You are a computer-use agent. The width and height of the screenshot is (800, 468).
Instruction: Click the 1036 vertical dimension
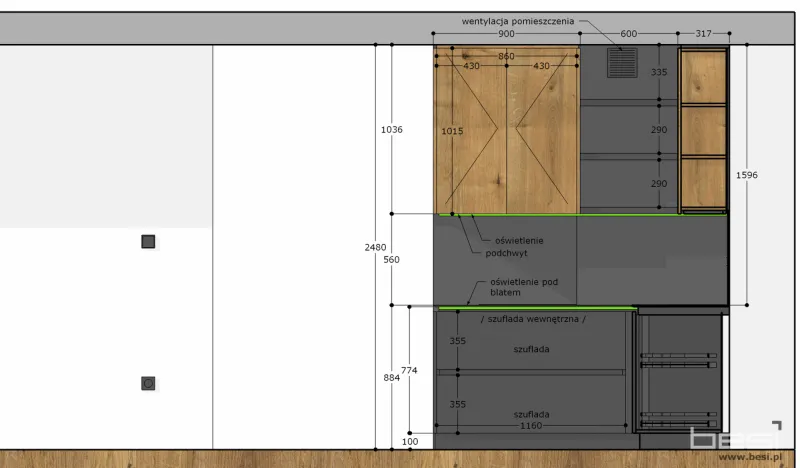coord(391,130)
